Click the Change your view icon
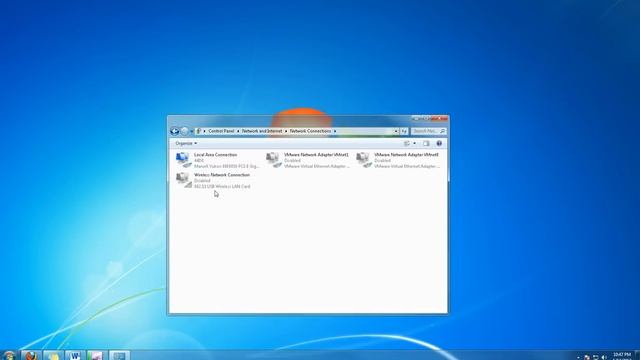The image size is (640, 360). point(407,143)
